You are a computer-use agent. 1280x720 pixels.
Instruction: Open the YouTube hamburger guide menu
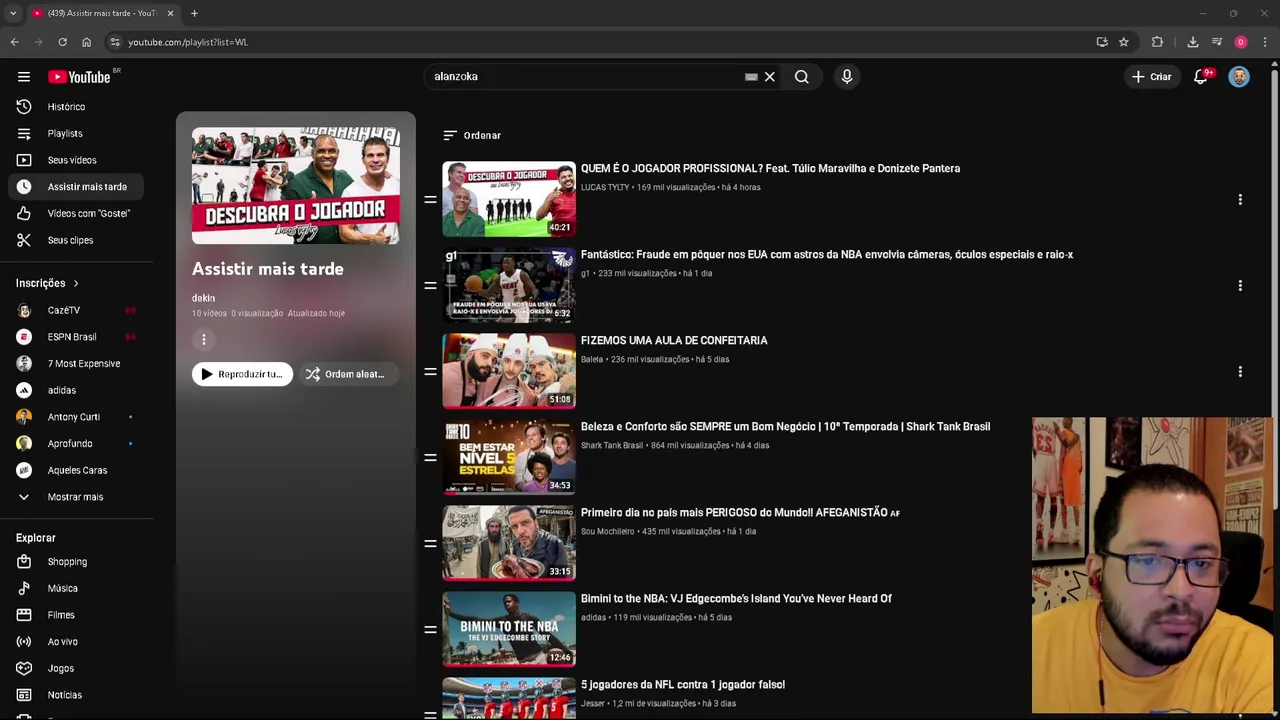24,77
